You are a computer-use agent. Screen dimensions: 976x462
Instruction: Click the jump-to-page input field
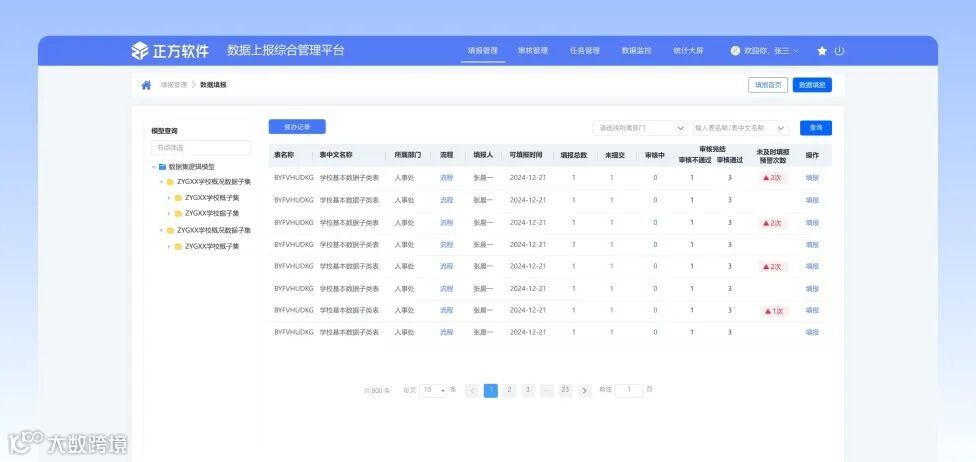629,390
